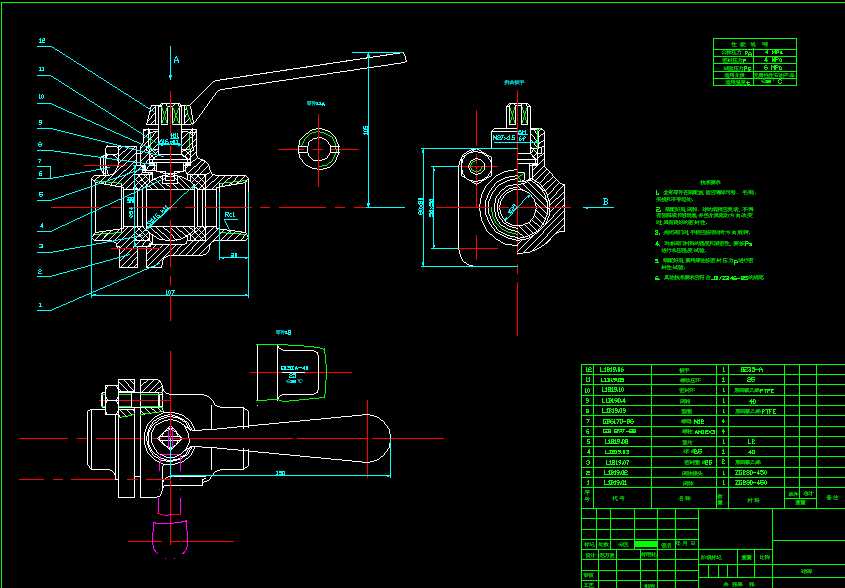Click the ZG230-450 material in row 1
845x588 pixels.
click(x=751, y=482)
